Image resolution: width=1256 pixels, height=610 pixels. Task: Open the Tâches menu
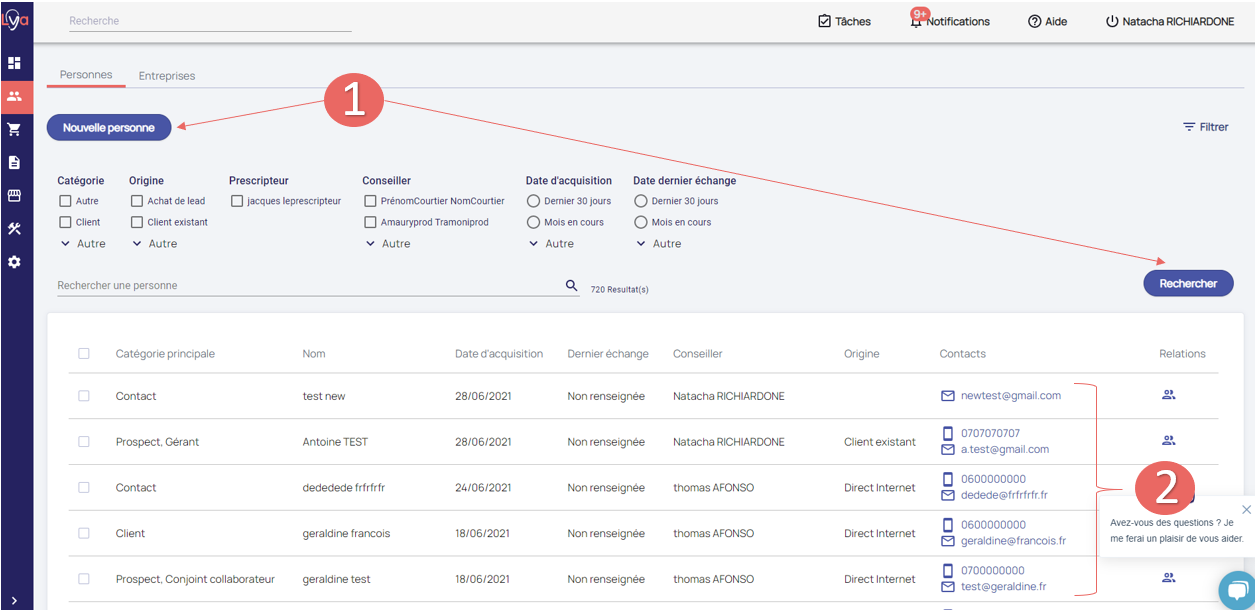coord(844,21)
